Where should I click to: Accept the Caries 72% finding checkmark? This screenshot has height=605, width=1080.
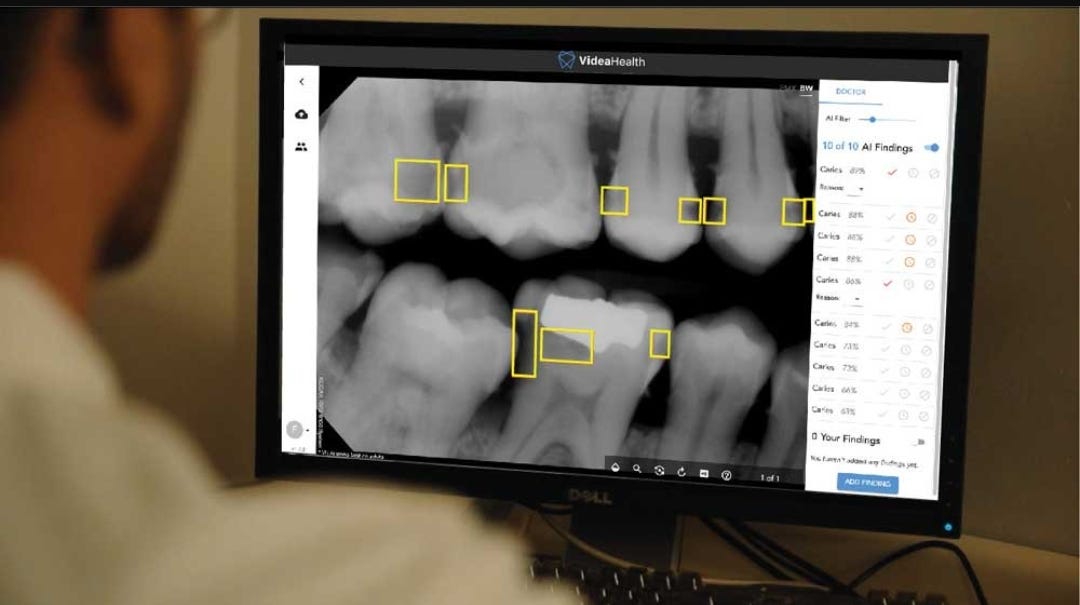(x=884, y=371)
